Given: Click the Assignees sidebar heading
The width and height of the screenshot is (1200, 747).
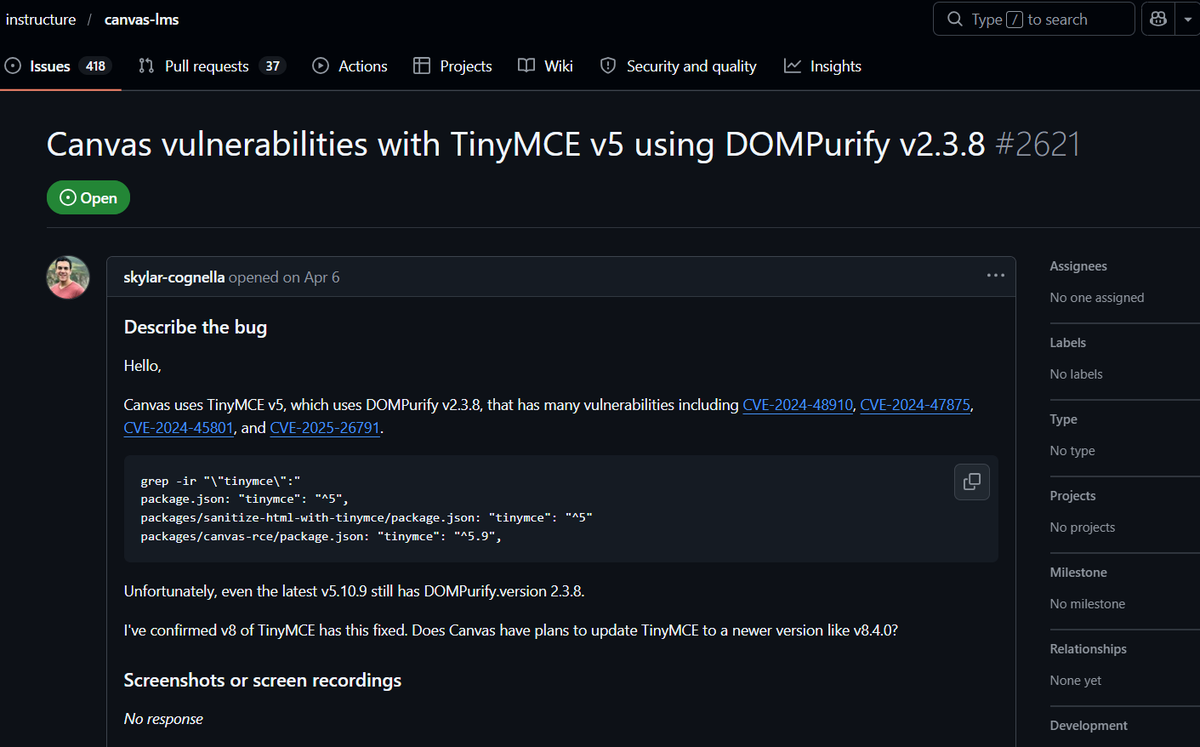Looking at the screenshot, I should point(1078,266).
